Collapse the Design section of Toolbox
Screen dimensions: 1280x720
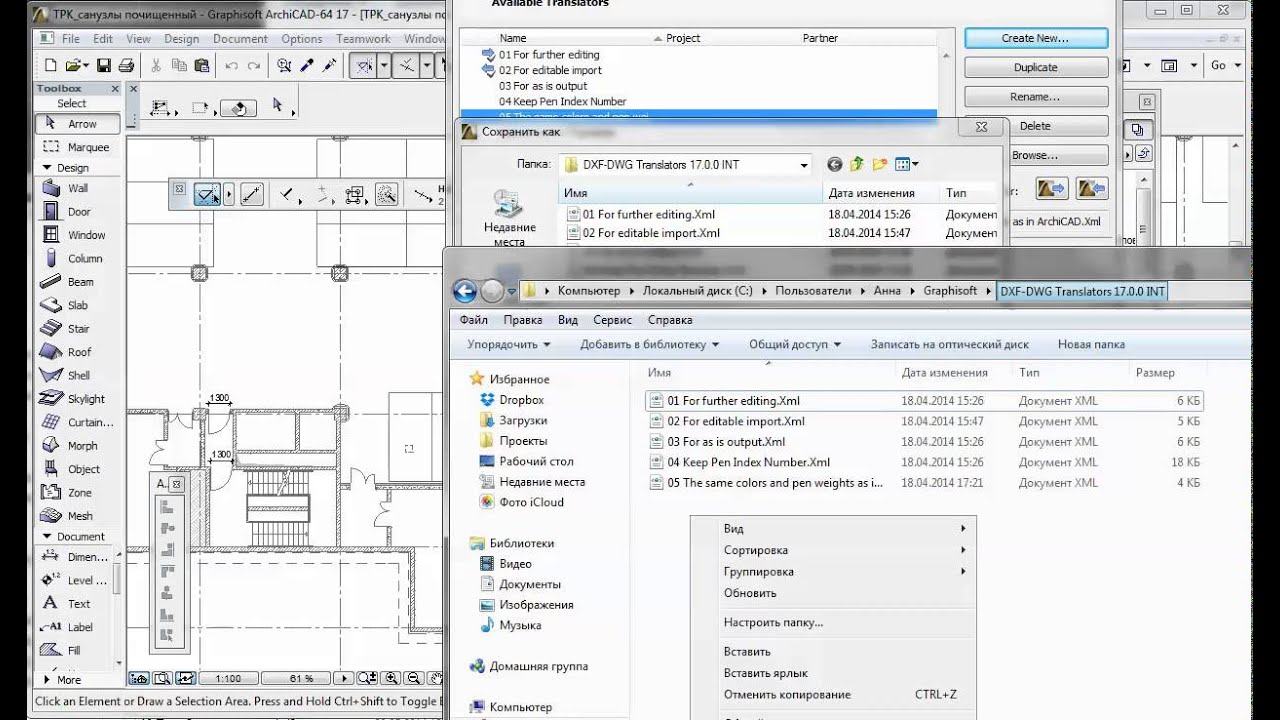tap(47, 168)
